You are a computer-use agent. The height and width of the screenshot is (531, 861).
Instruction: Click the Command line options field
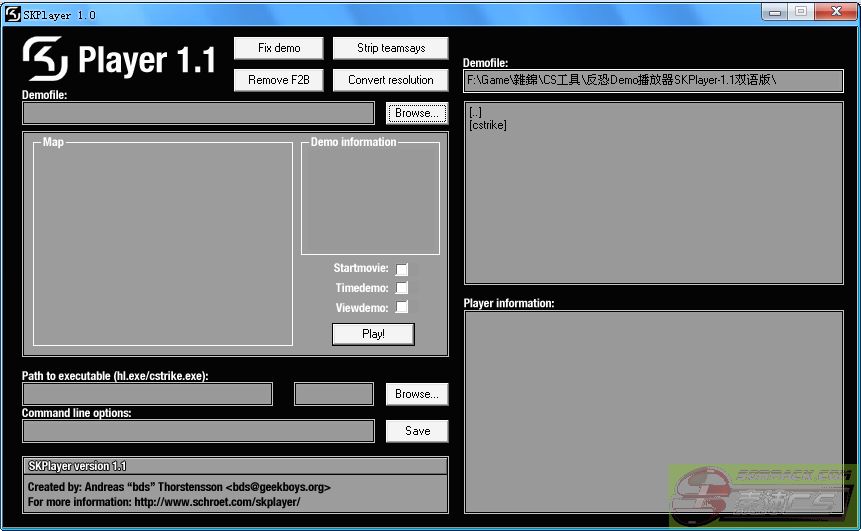pyautogui.click(x=198, y=431)
